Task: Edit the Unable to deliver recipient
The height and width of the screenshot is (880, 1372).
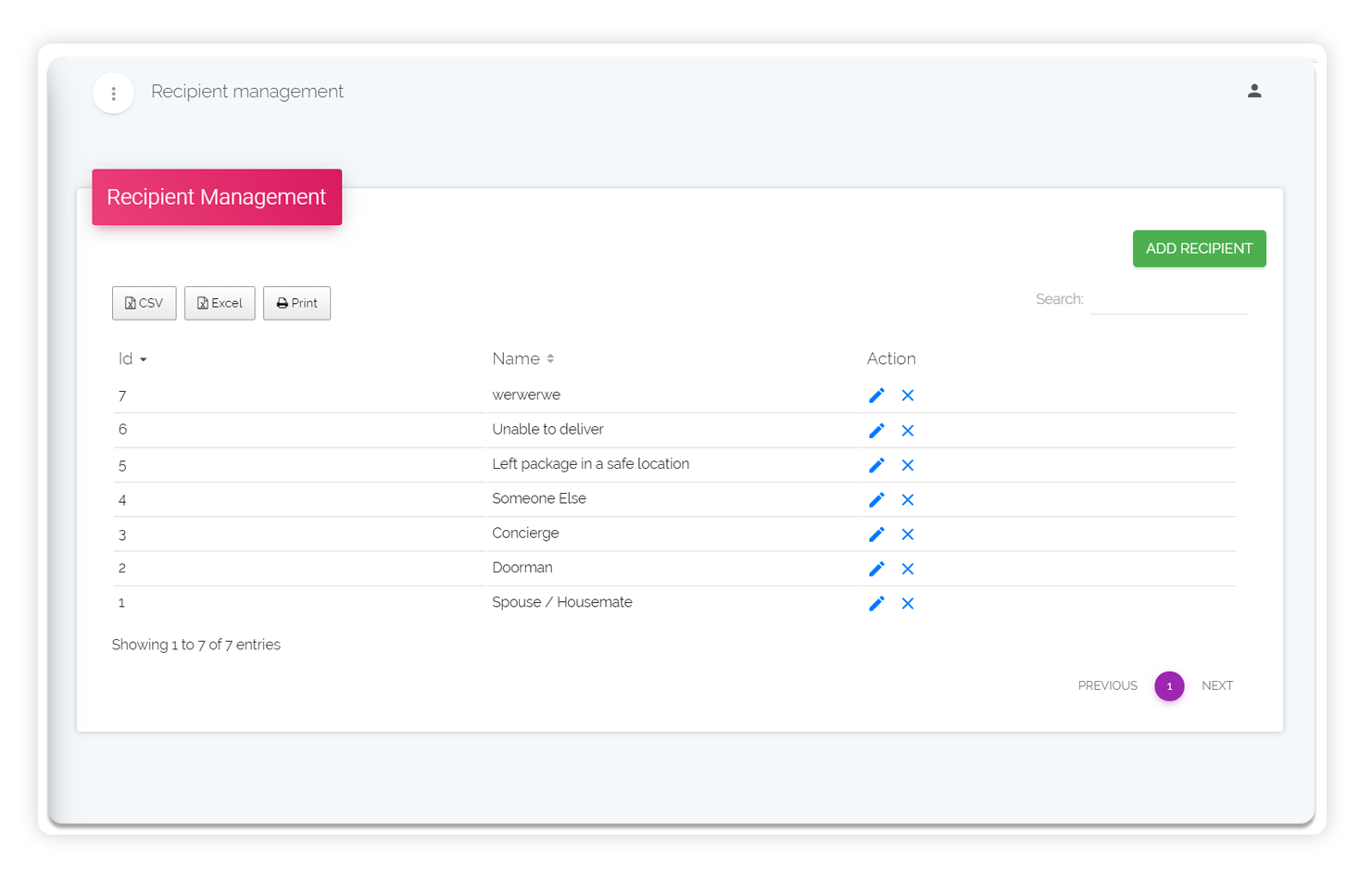Action: (876, 431)
